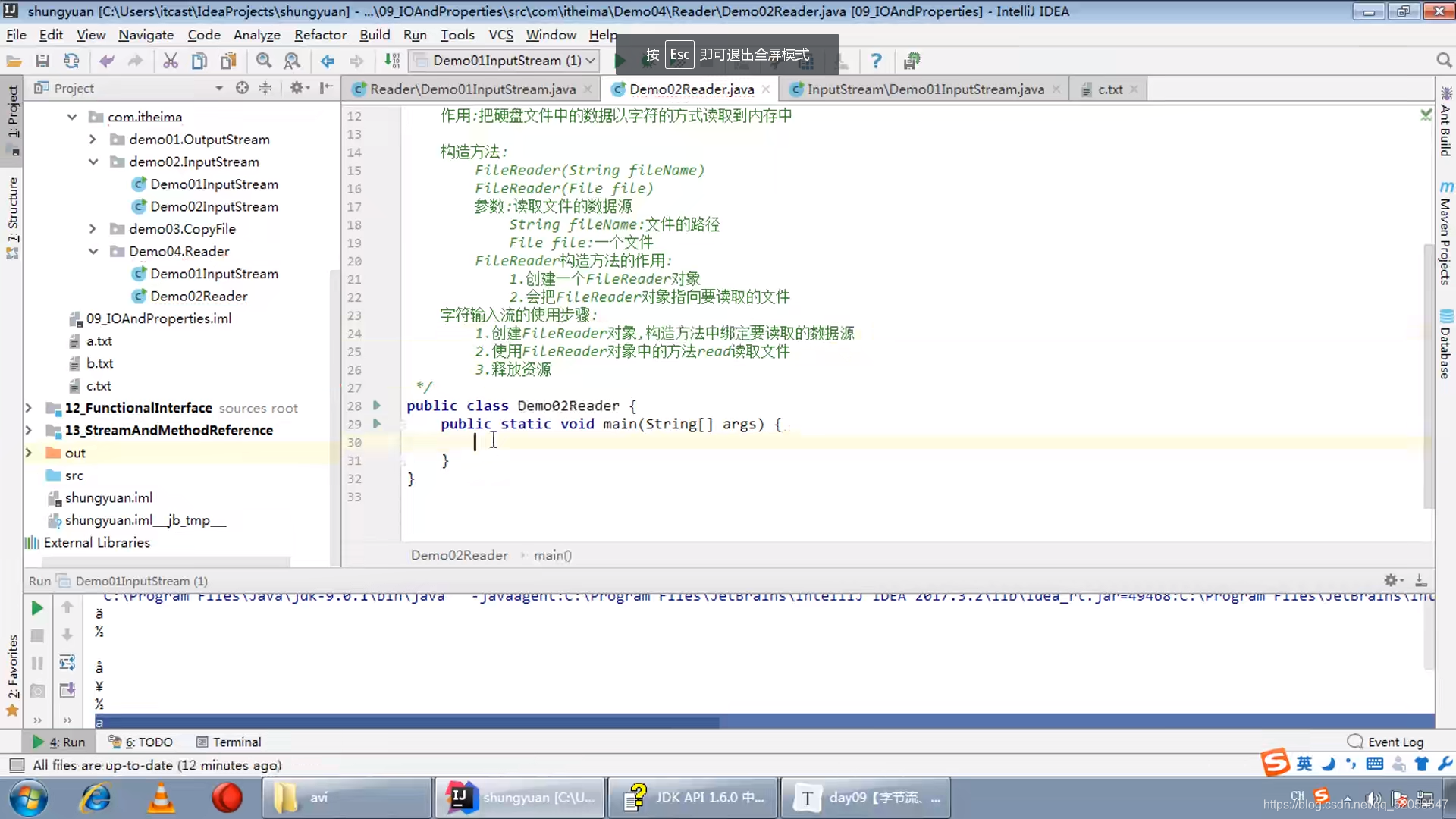Toggle soft-wrap in Run console
The image size is (1456, 819).
tap(67, 663)
